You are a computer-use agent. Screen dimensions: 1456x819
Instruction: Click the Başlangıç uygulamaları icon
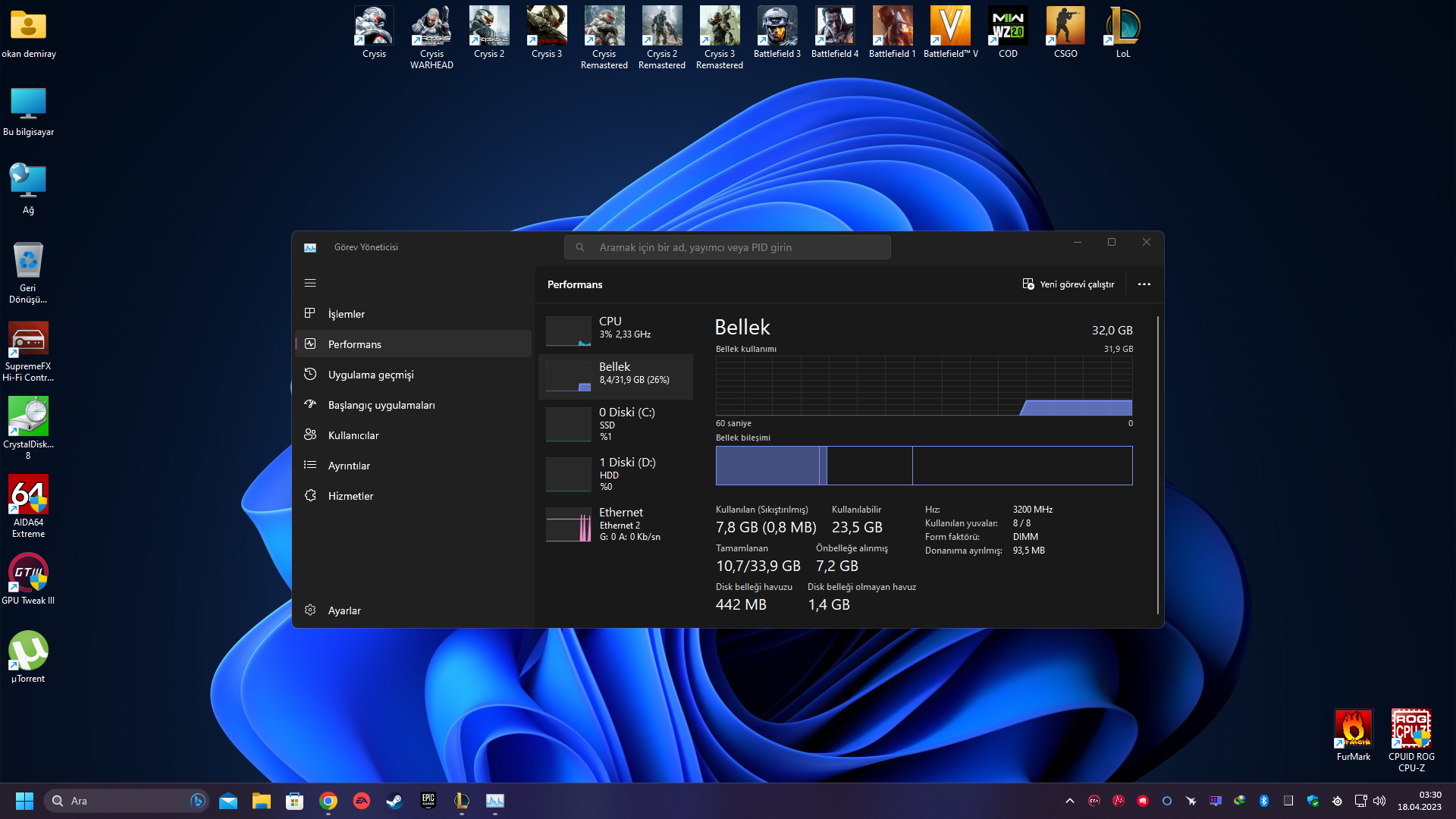(310, 404)
